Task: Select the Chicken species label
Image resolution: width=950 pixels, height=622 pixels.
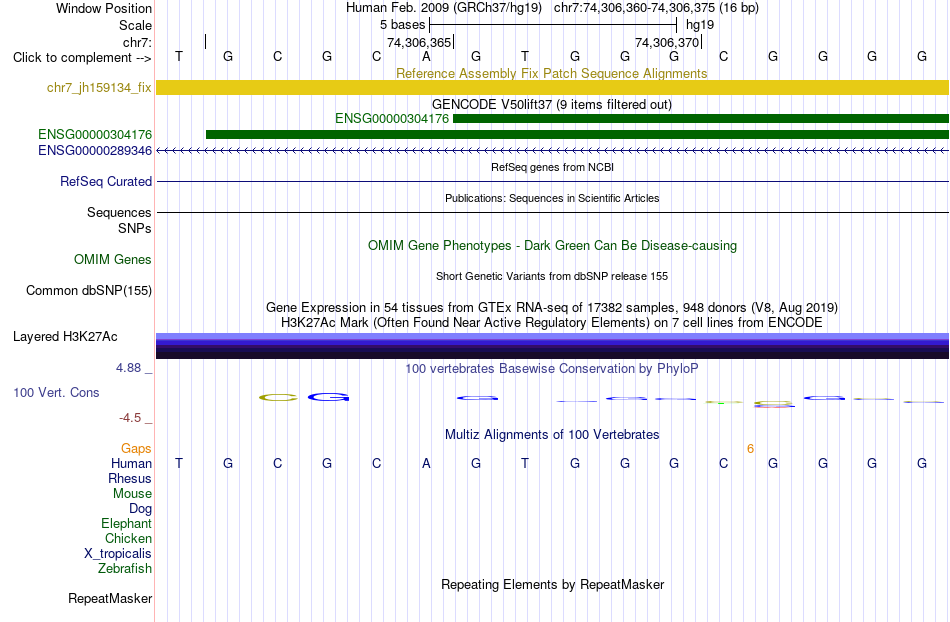Action: pyautogui.click(x=128, y=538)
